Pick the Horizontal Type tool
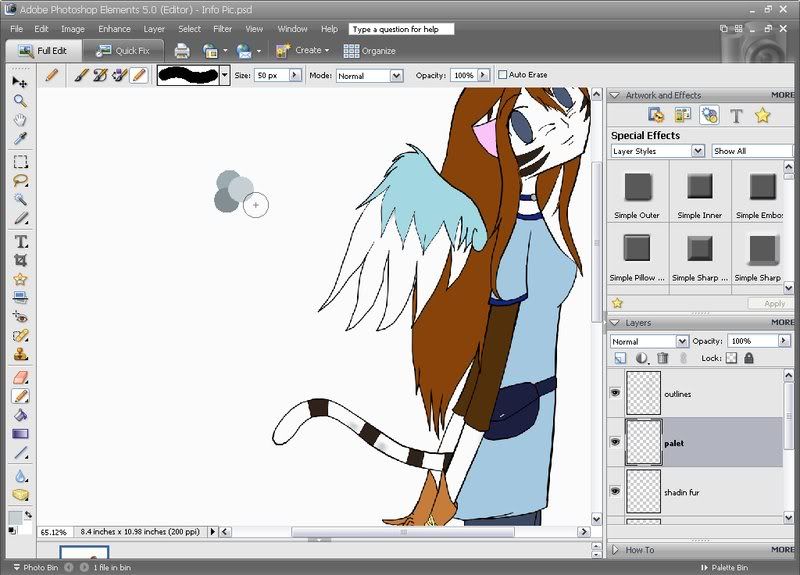The height and width of the screenshot is (575, 800). click(21, 241)
